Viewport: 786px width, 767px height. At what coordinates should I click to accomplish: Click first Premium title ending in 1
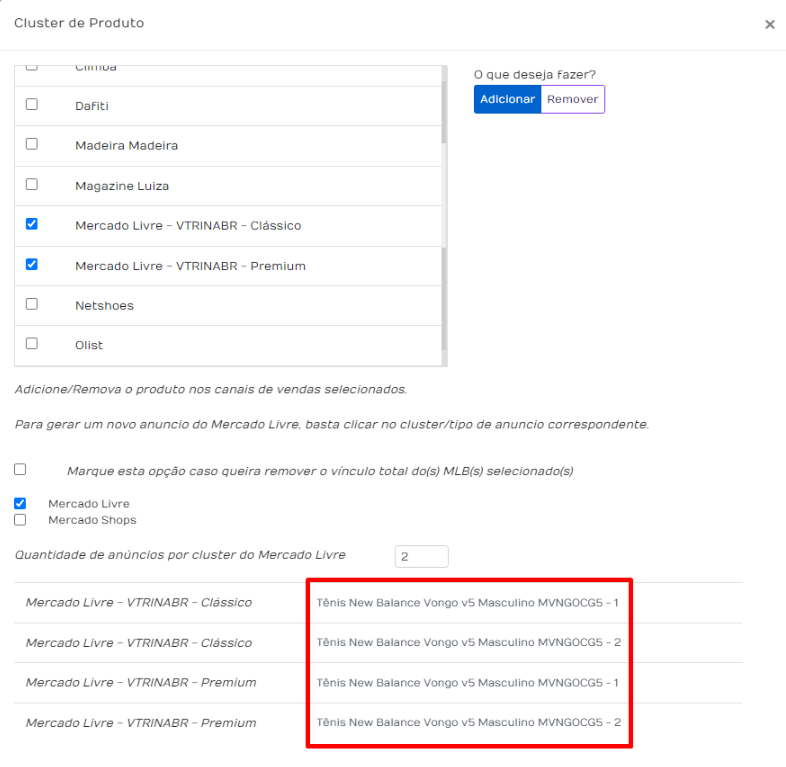coord(467,683)
